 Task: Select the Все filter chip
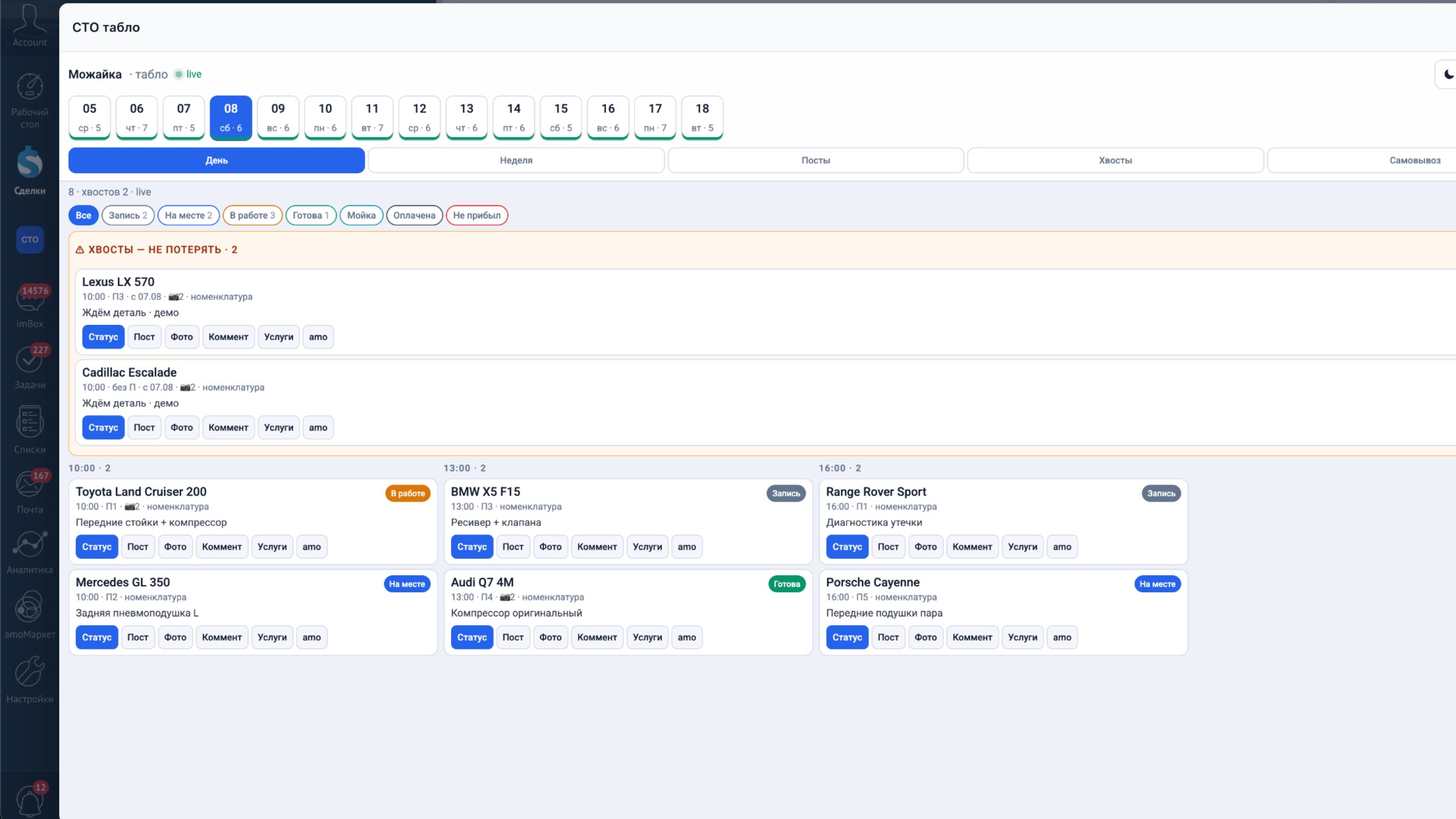pos(83,215)
